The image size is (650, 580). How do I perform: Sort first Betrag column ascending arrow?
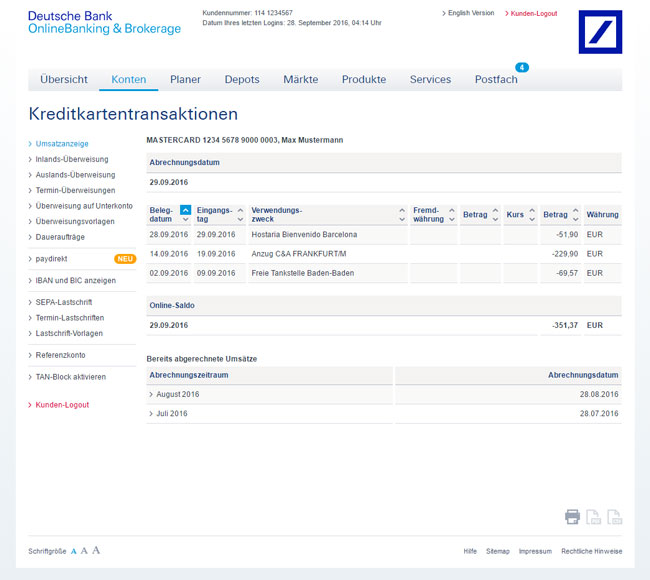(x=495, y=210)
